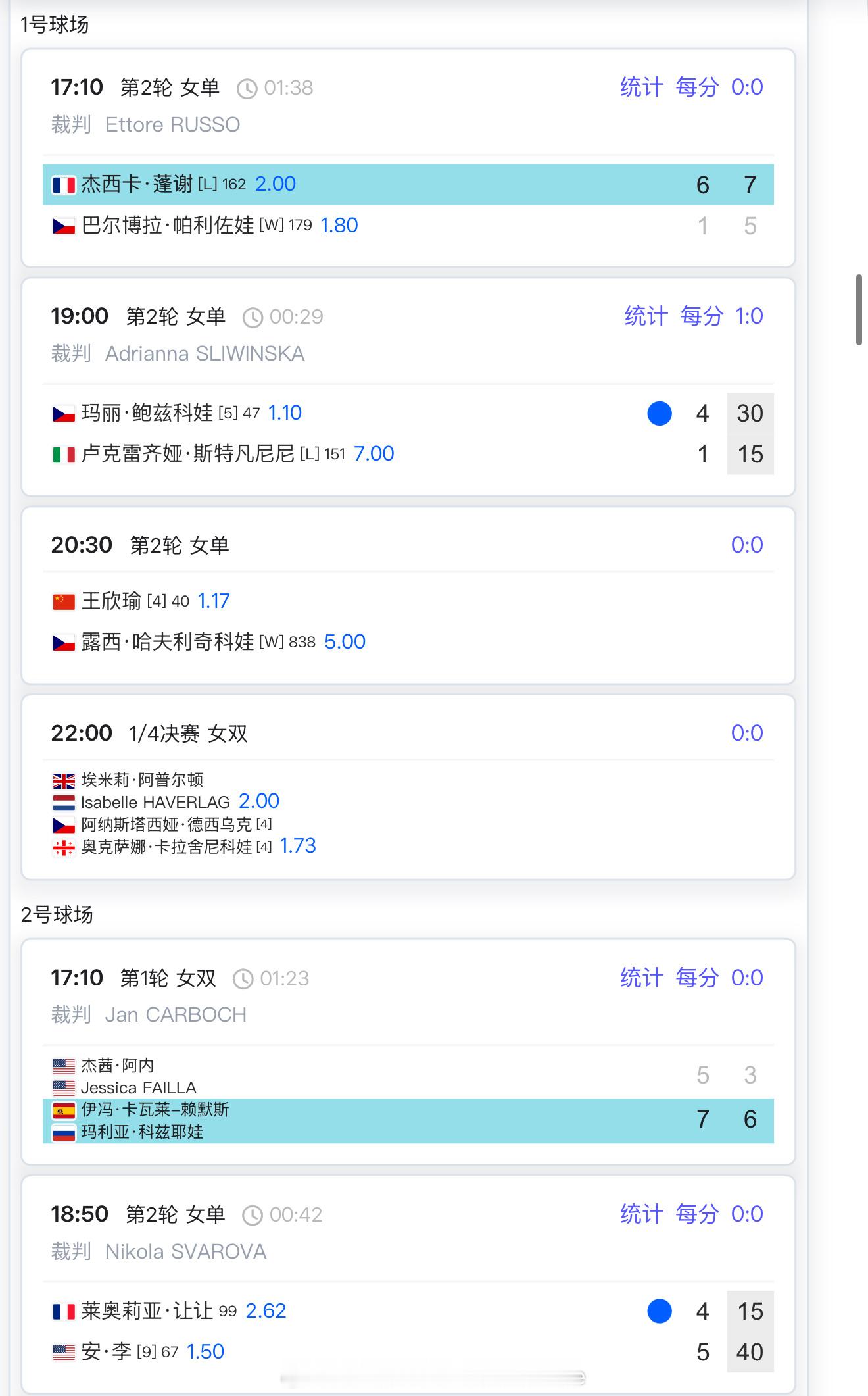Click odds 1.17 for 王欣瑜
Screen dimensions: 868x1396
(214, 601)
